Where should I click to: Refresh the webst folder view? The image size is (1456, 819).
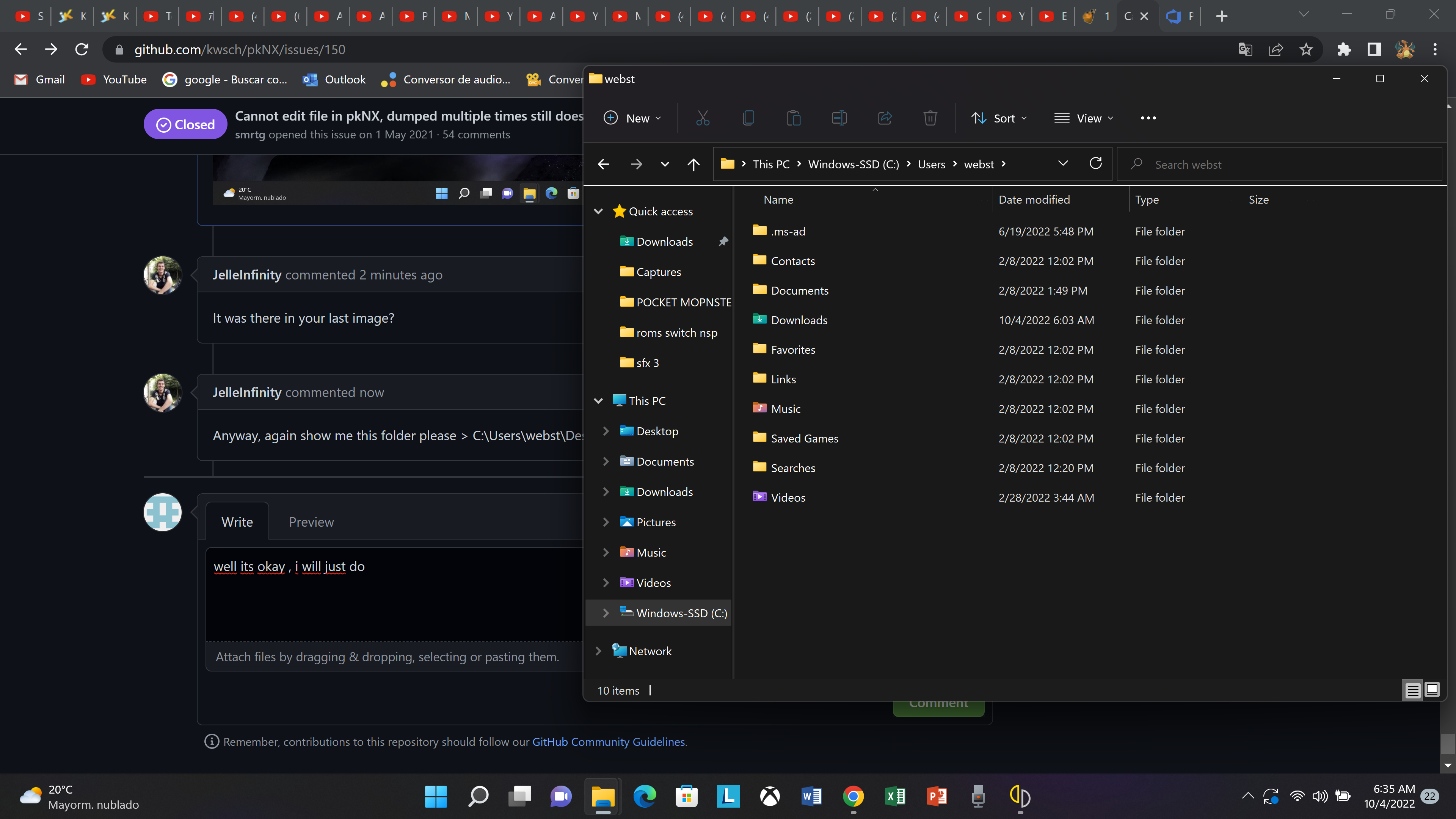1096,163
